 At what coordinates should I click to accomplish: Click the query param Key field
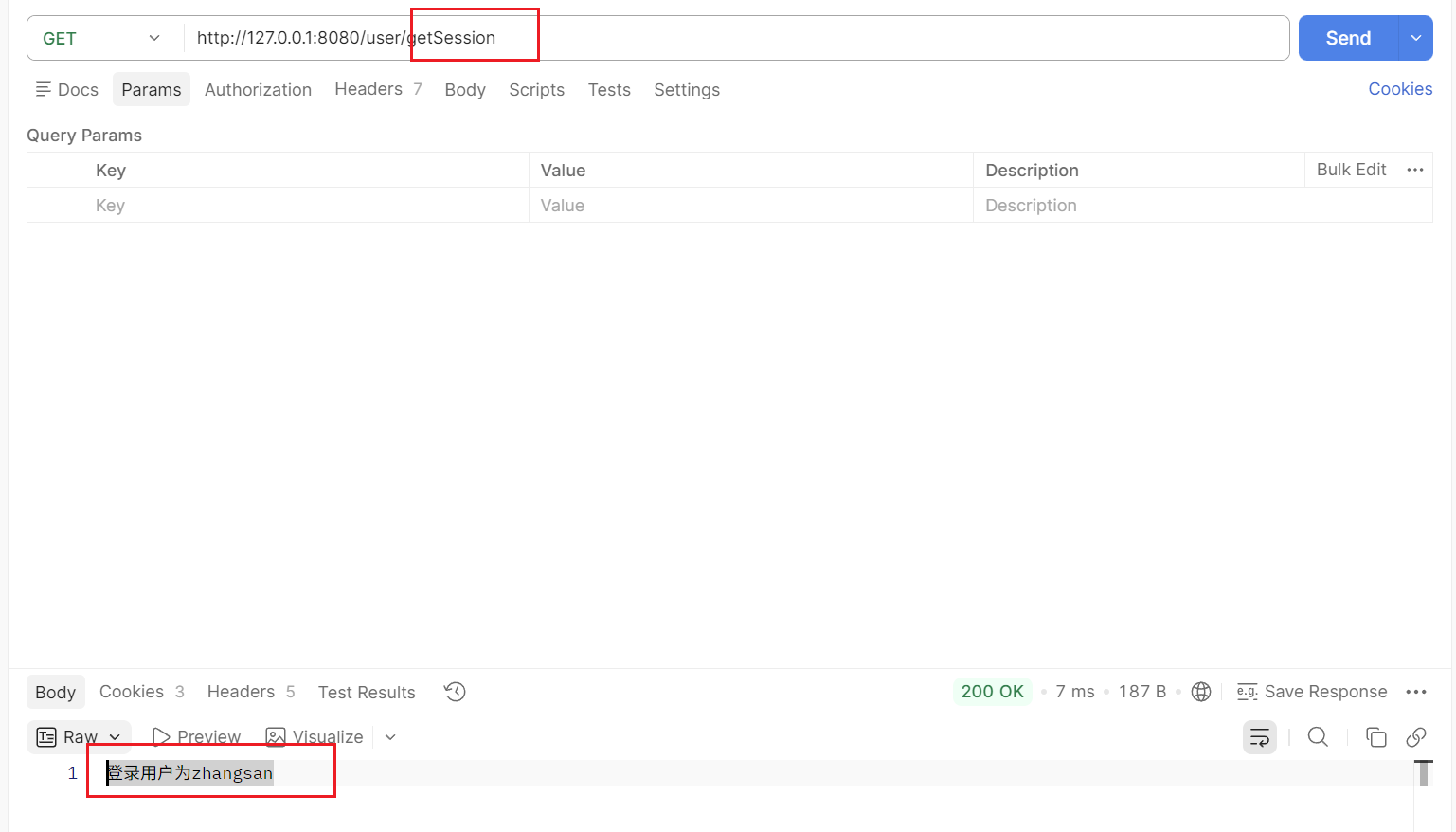pyautogui.click(x=278, y=206)
